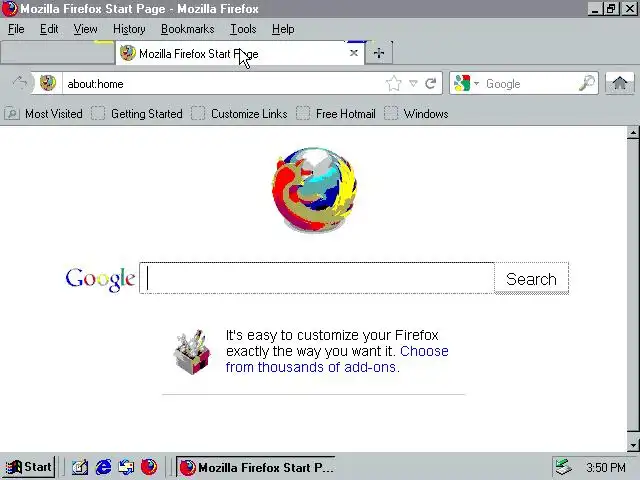The width and height of the screenshot is (640, 480).
Task: Open a new tab with the plus button
Action: [x=379, y=53]
